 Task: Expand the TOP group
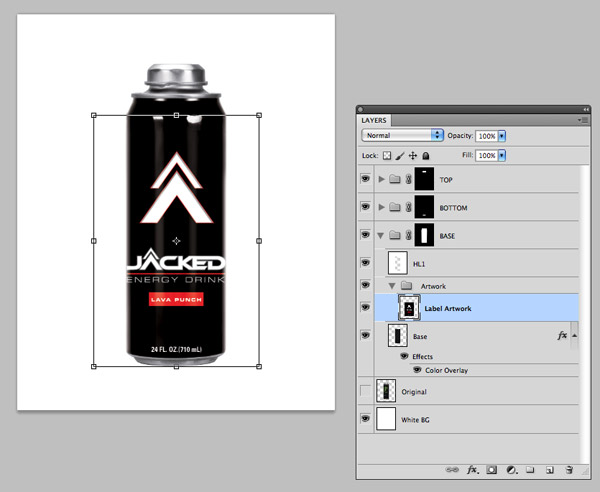pos(381,179)
